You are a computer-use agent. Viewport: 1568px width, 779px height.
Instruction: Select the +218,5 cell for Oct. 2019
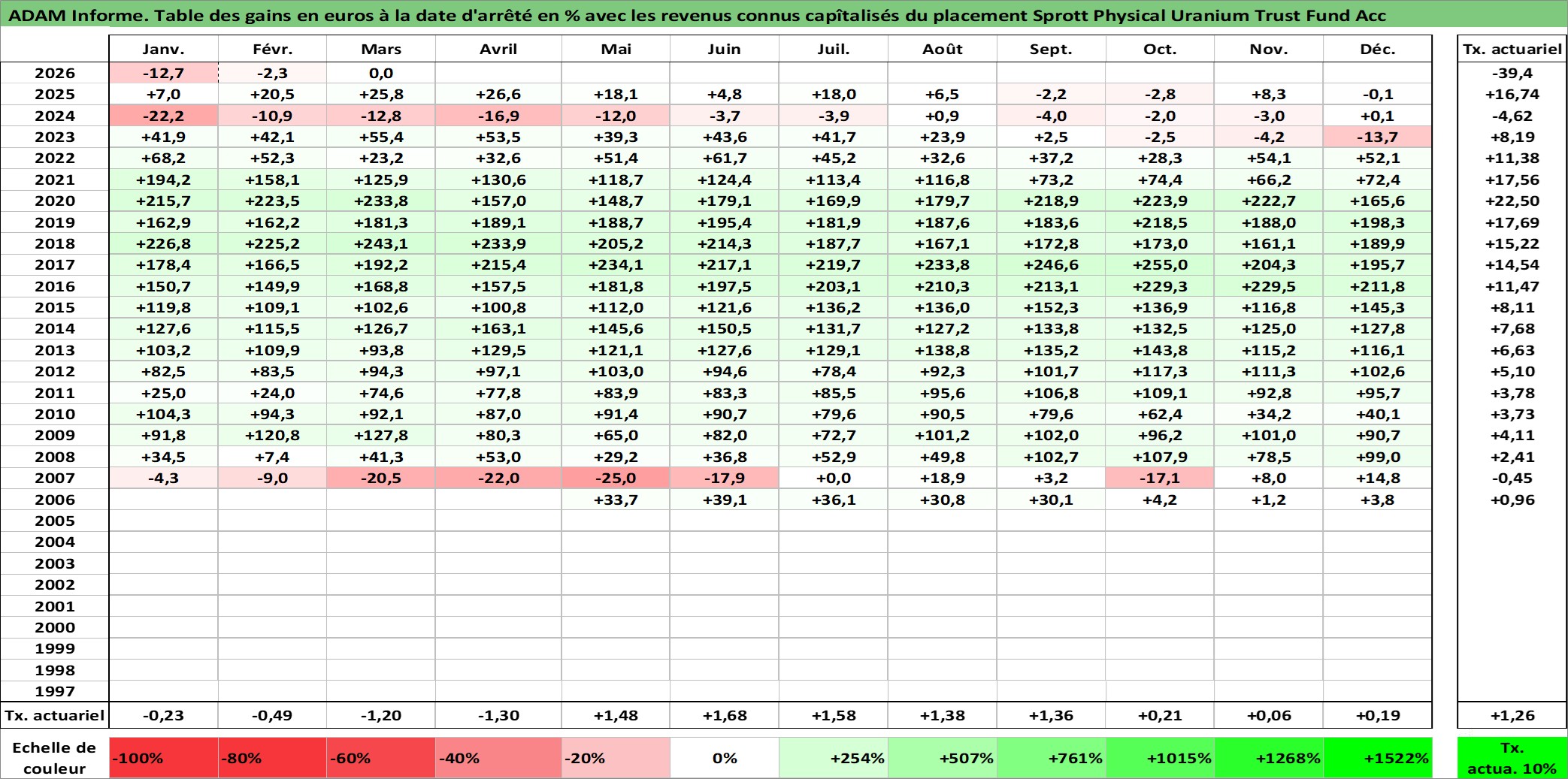click(x=1160, y=222)
